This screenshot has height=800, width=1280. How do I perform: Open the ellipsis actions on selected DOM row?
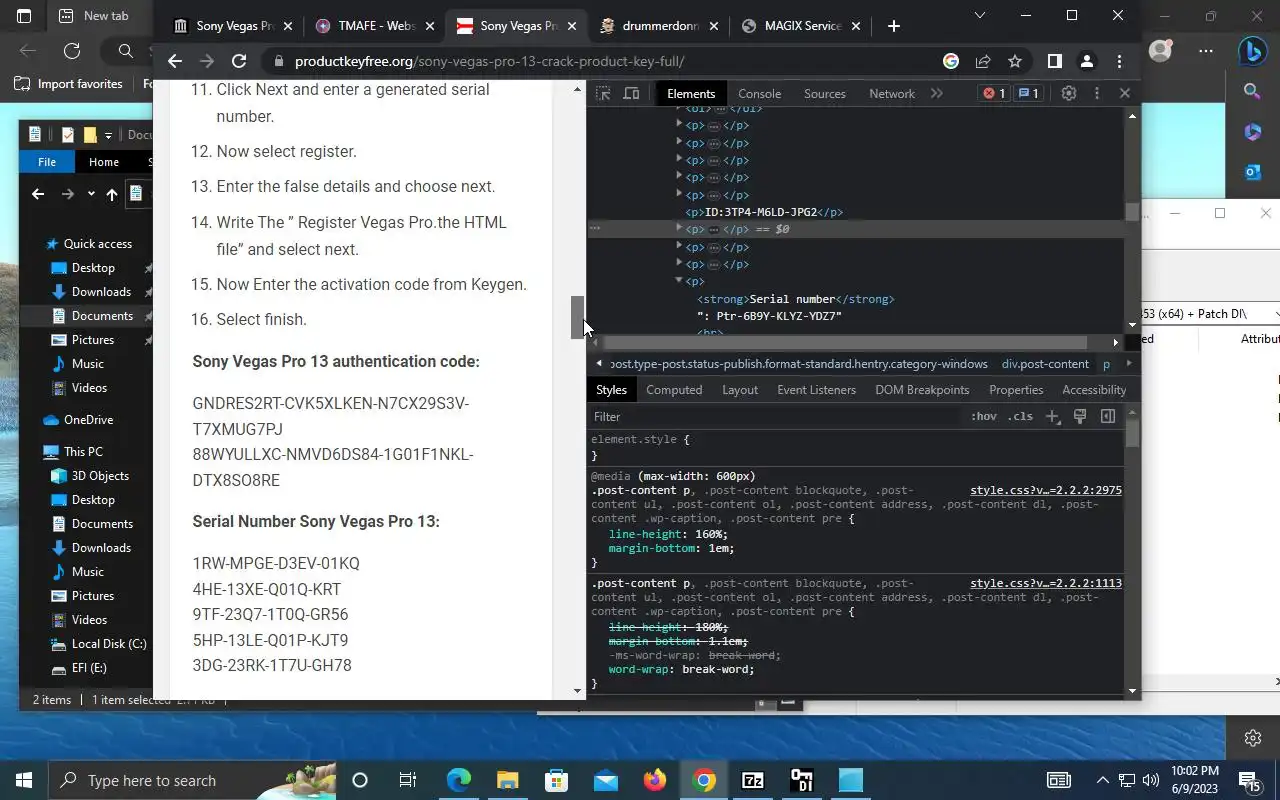point(595,228)
